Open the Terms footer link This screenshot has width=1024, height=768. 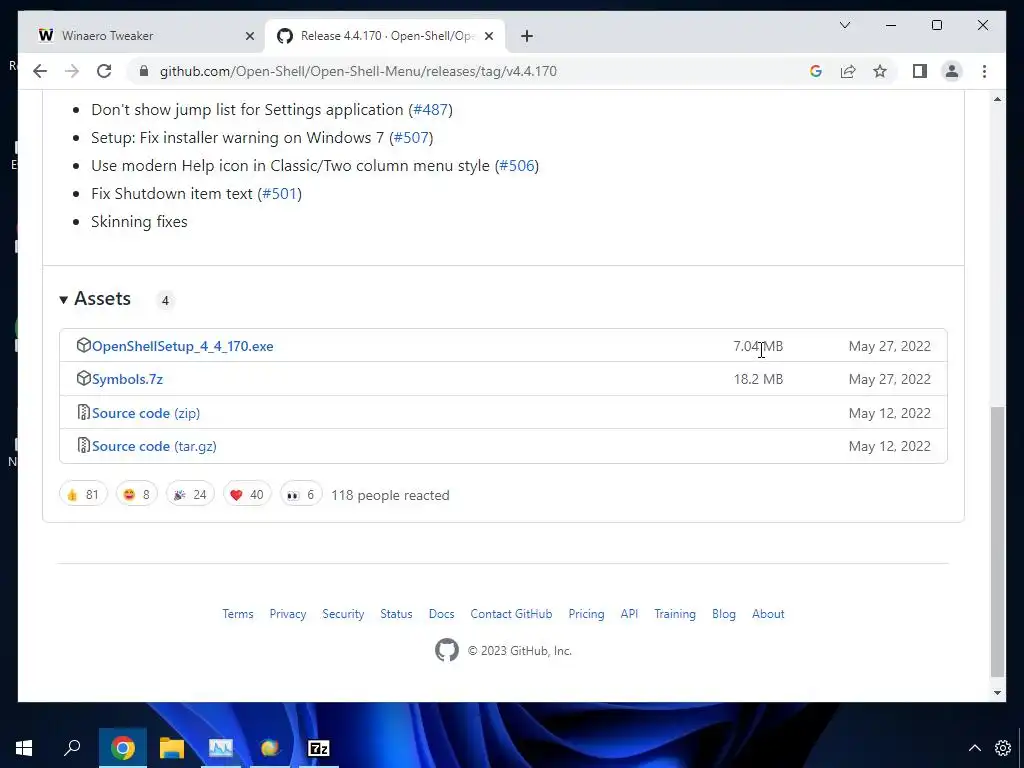tap(238, 614)
